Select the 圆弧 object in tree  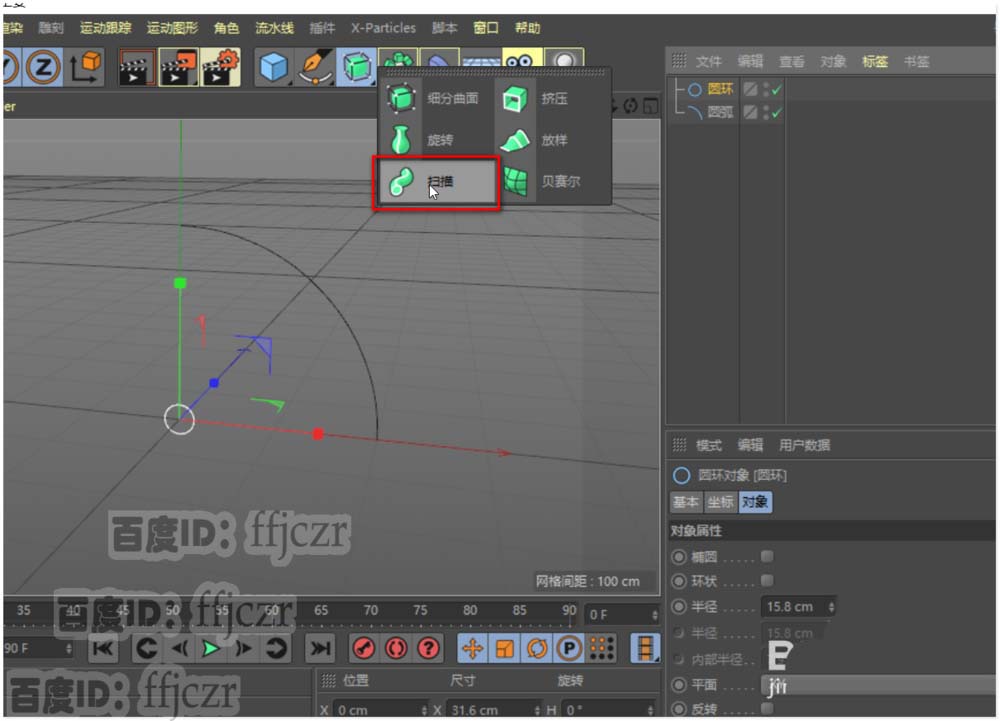pos(720,113)
